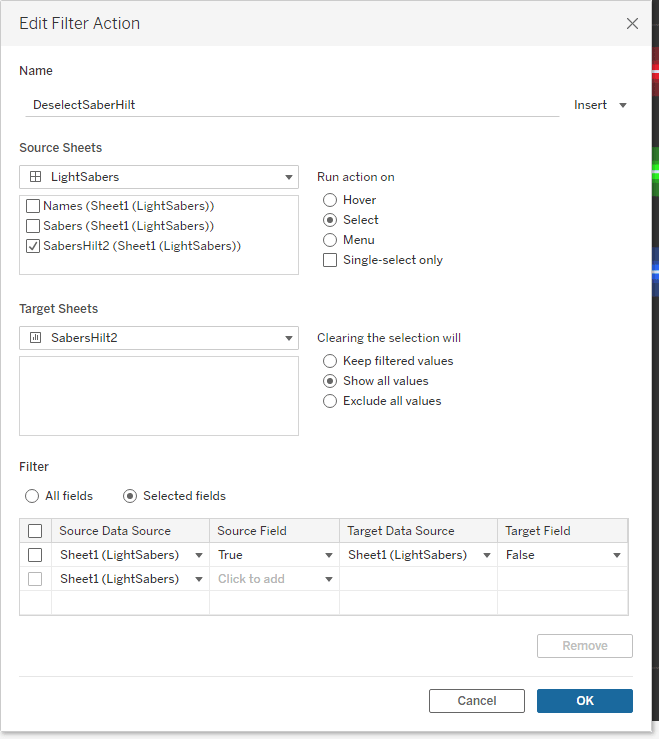Expand the SabersHilt2 target sheets dropdown
Image resolution: width=659 pixels, height=739 pixels.
click(158, 338)
